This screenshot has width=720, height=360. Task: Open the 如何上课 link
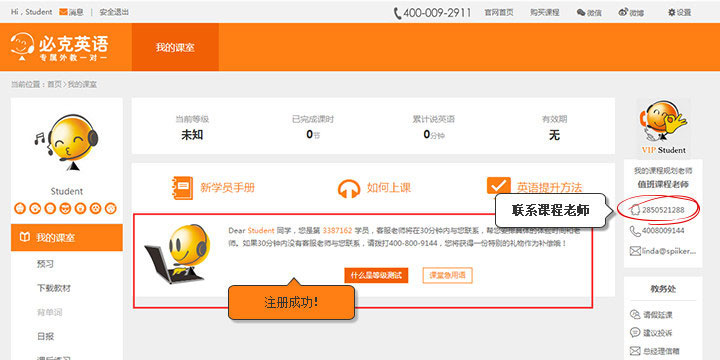[x=388, y=187]
